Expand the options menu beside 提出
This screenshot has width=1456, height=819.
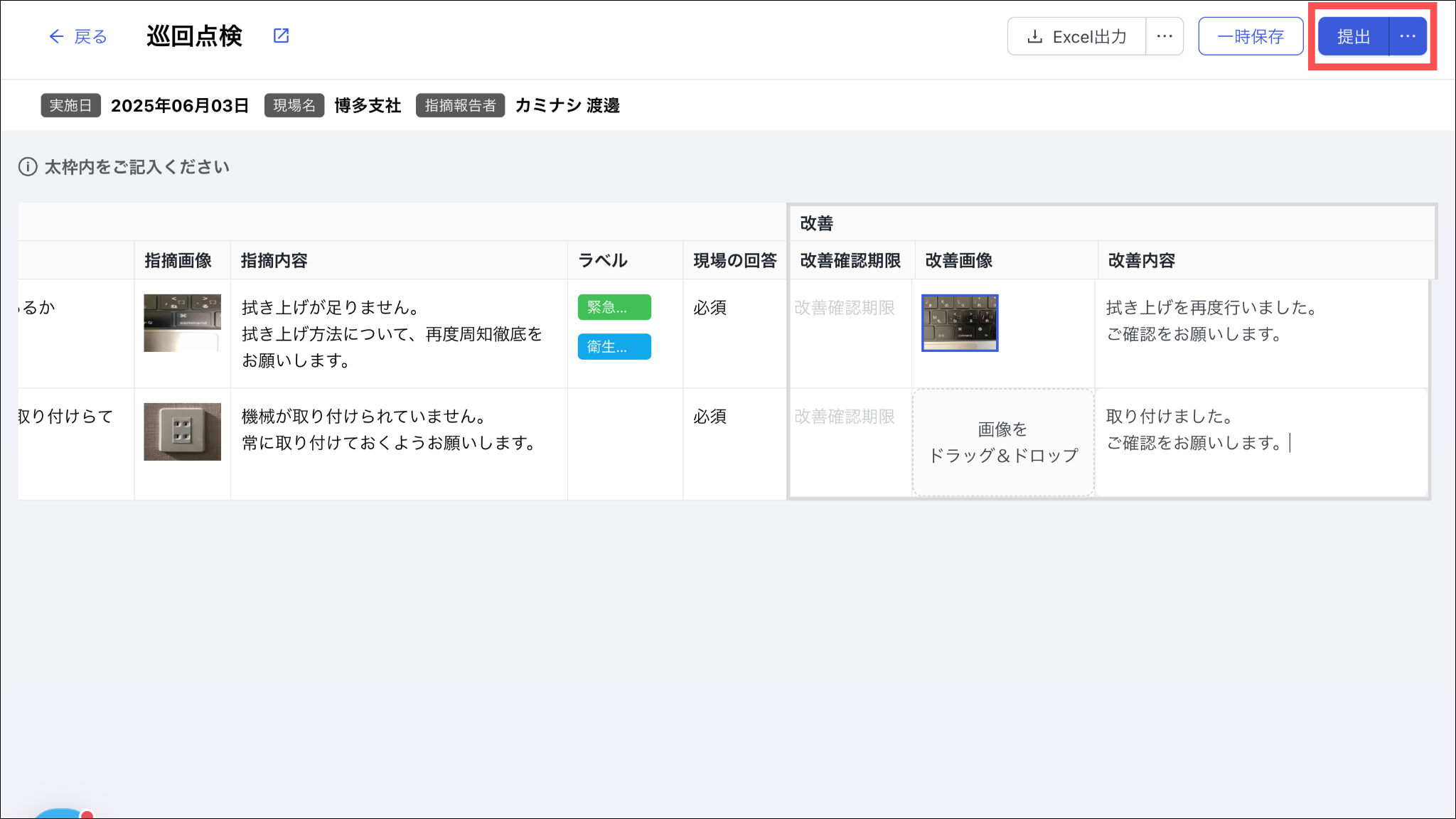[1408, 36]
